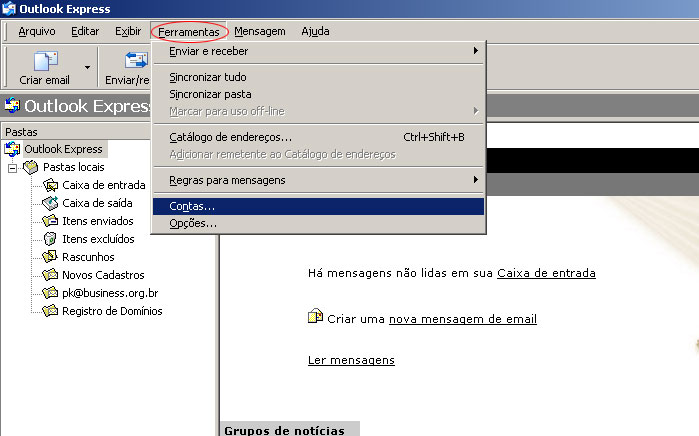The height and width of the screenshot is (436, 699).
Task: Click the Criar email toolbar icon
Action: (46, 60)
